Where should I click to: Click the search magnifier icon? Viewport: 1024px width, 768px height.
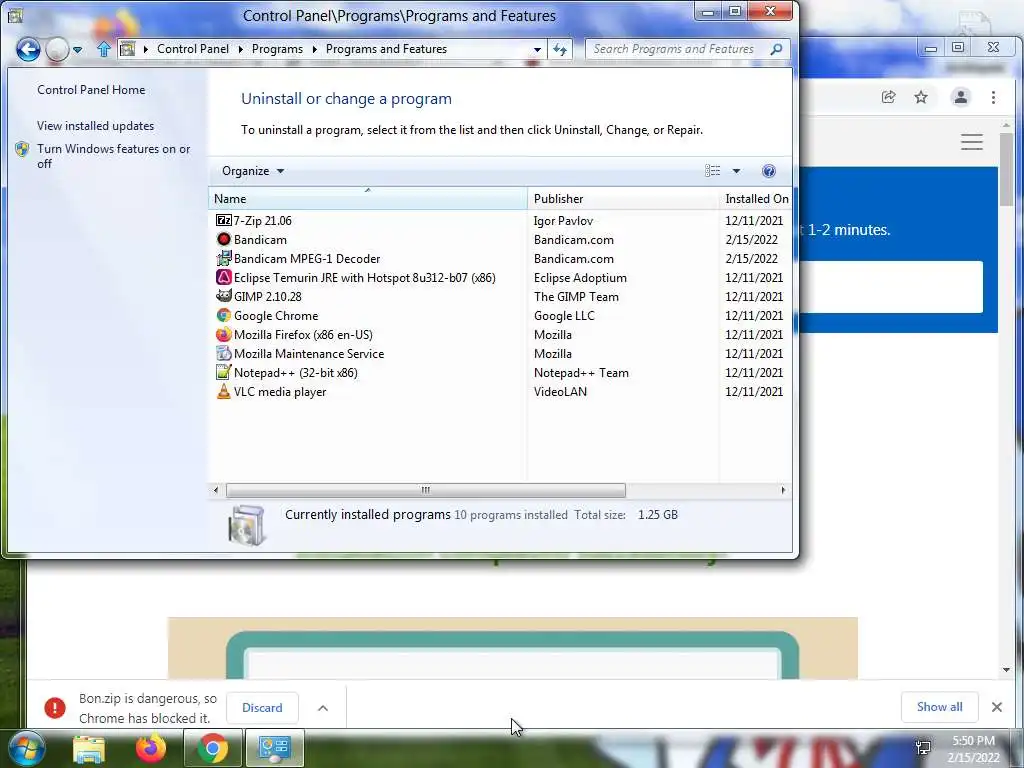coord(776,49)
